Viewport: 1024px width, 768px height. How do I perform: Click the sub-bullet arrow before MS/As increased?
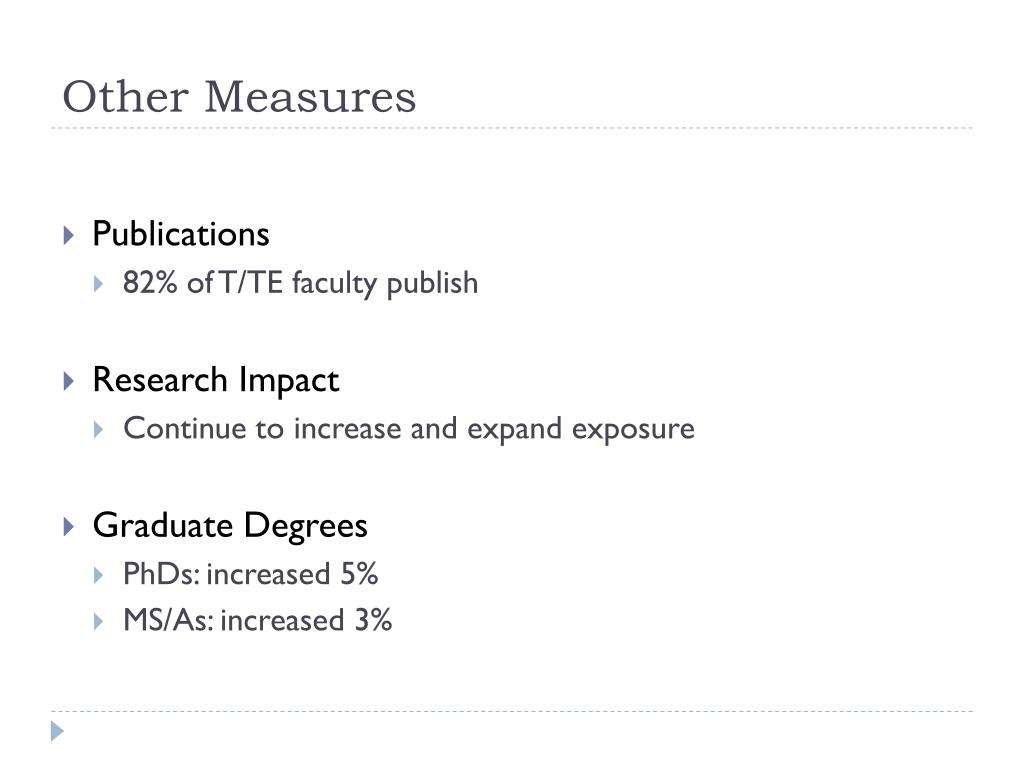click(99, 621)
